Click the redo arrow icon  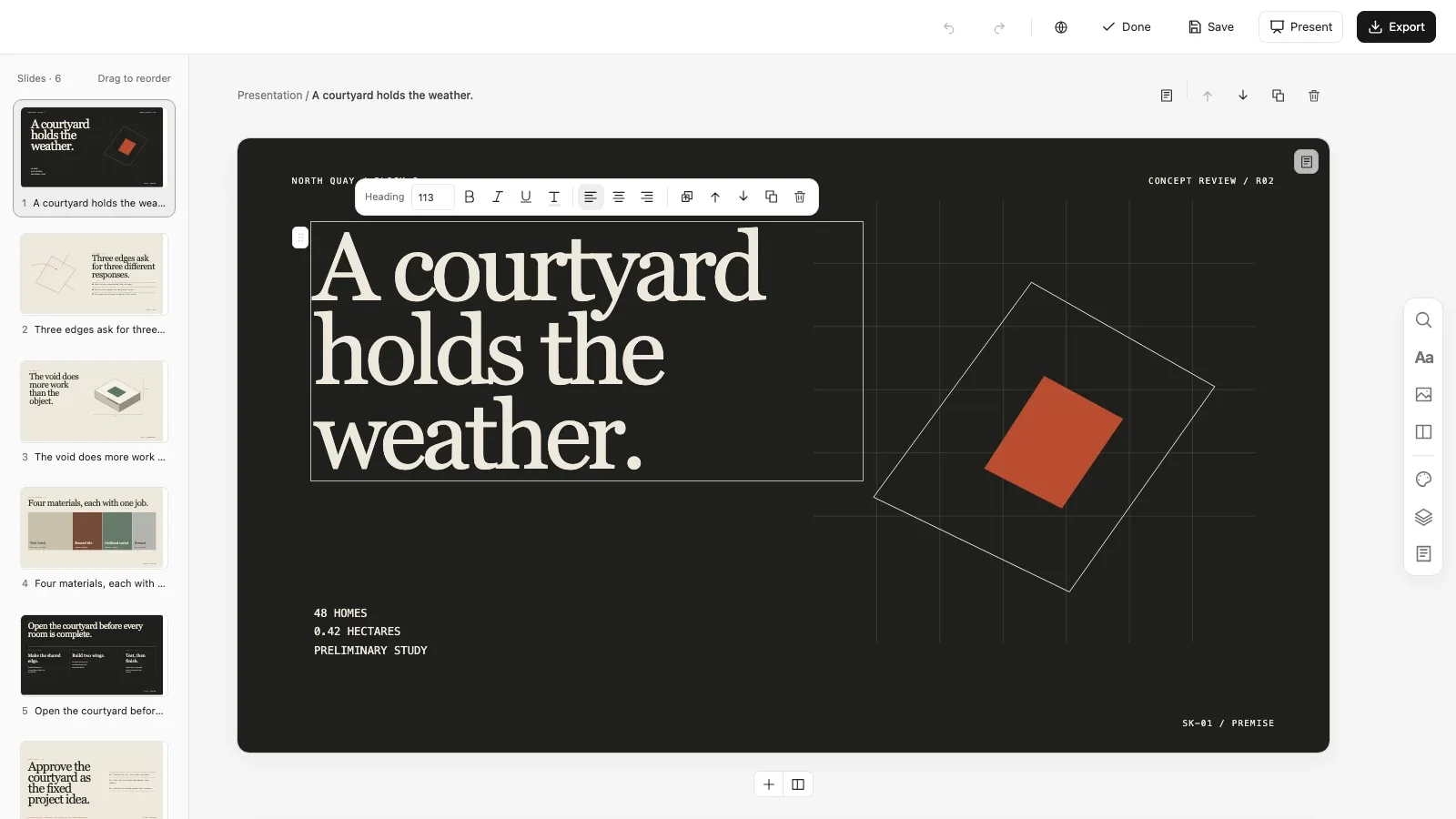coord(999,27)
